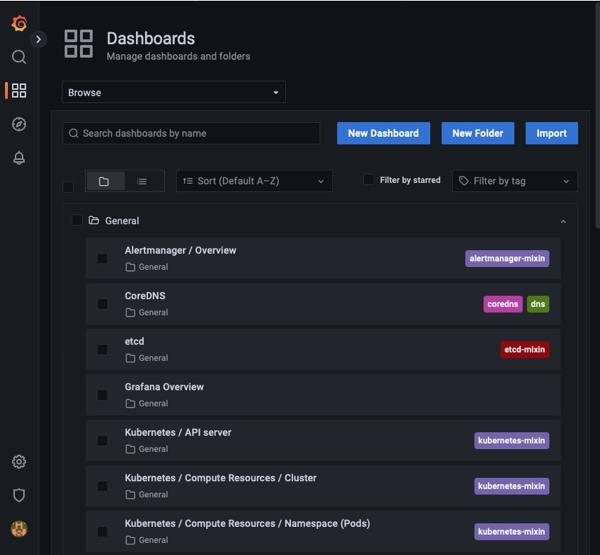
Task: Click the etcd-mixin tag
Action: [525, 349]
